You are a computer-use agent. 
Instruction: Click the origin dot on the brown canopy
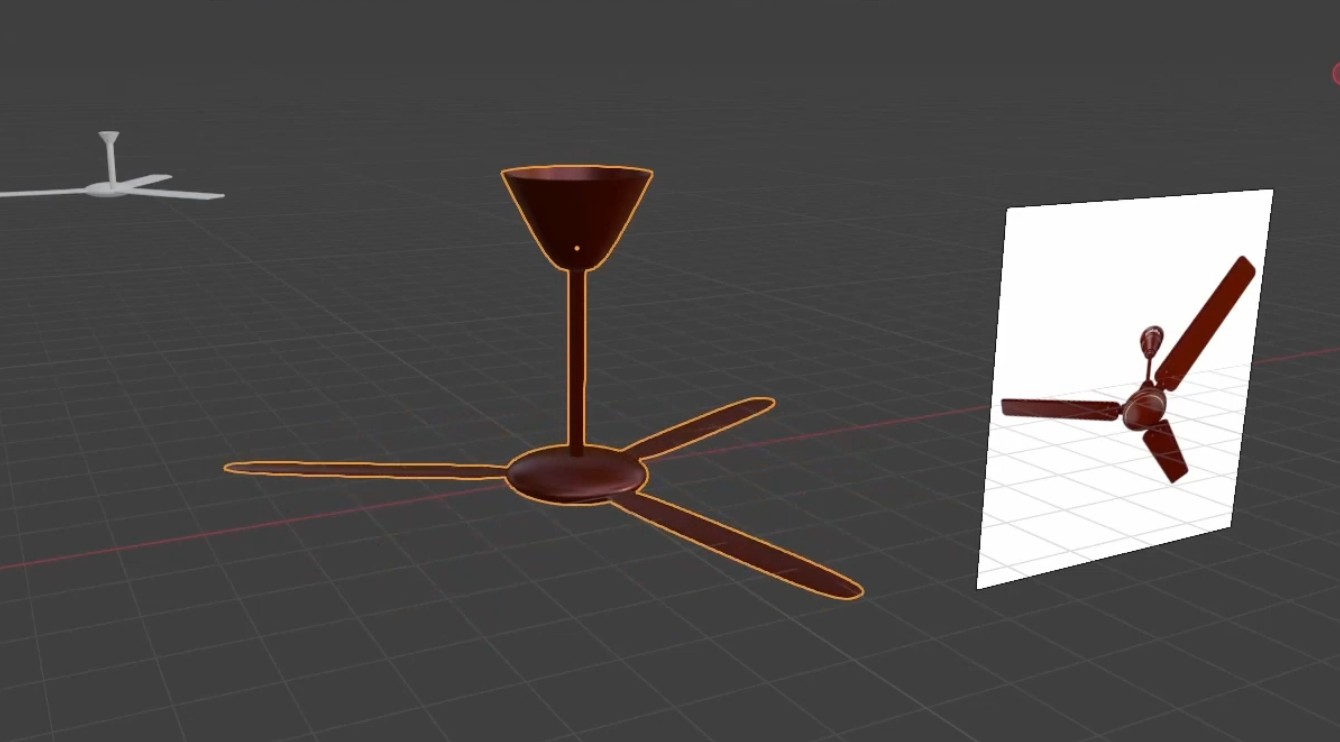577,247
